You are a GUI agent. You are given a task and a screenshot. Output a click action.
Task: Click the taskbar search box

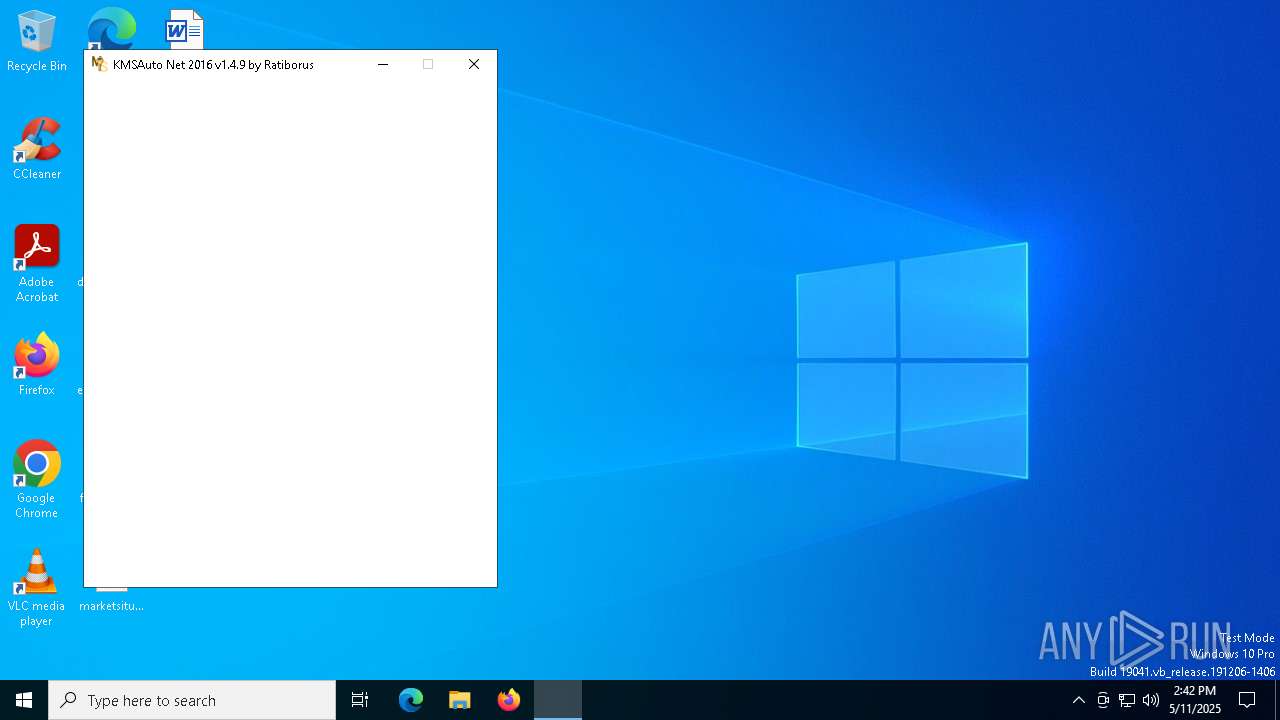click(x=192, y=700)
